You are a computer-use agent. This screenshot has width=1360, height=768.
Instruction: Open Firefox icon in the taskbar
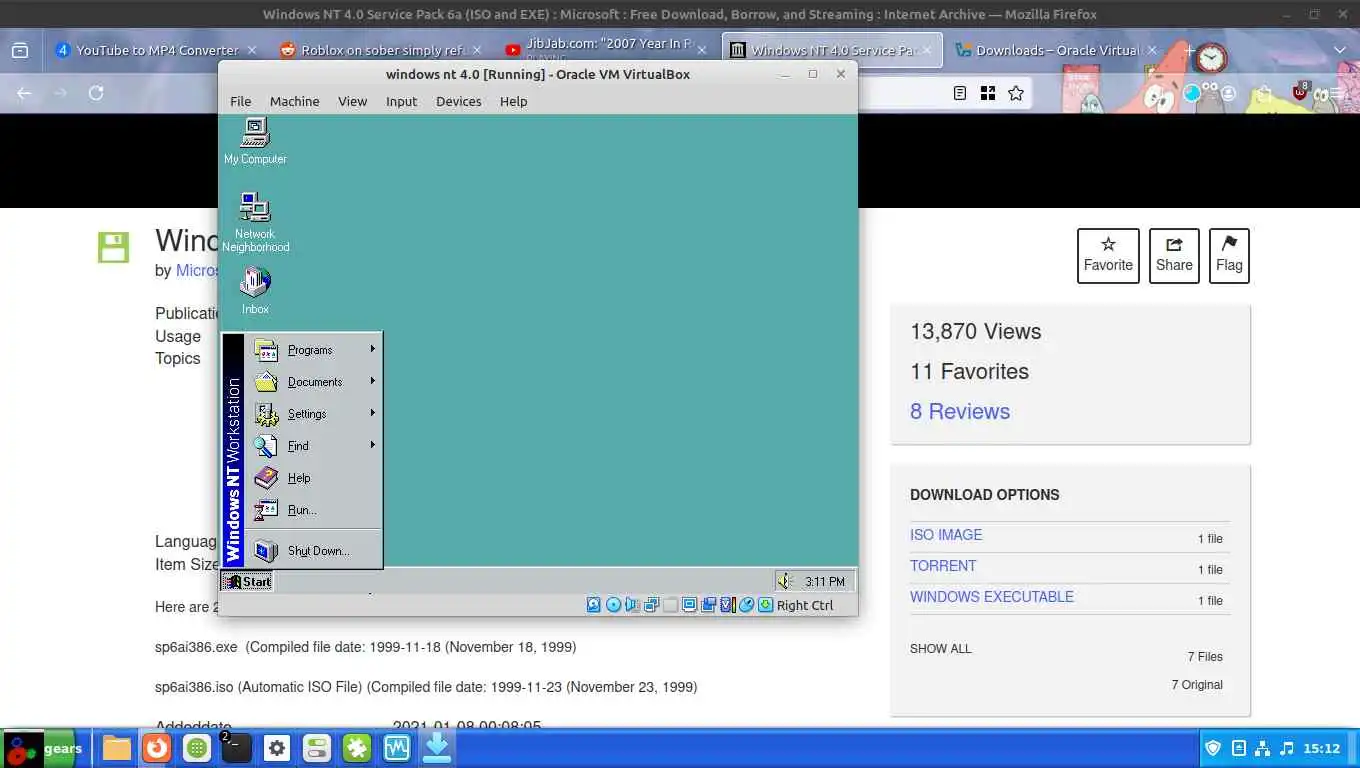coord(157,748)
